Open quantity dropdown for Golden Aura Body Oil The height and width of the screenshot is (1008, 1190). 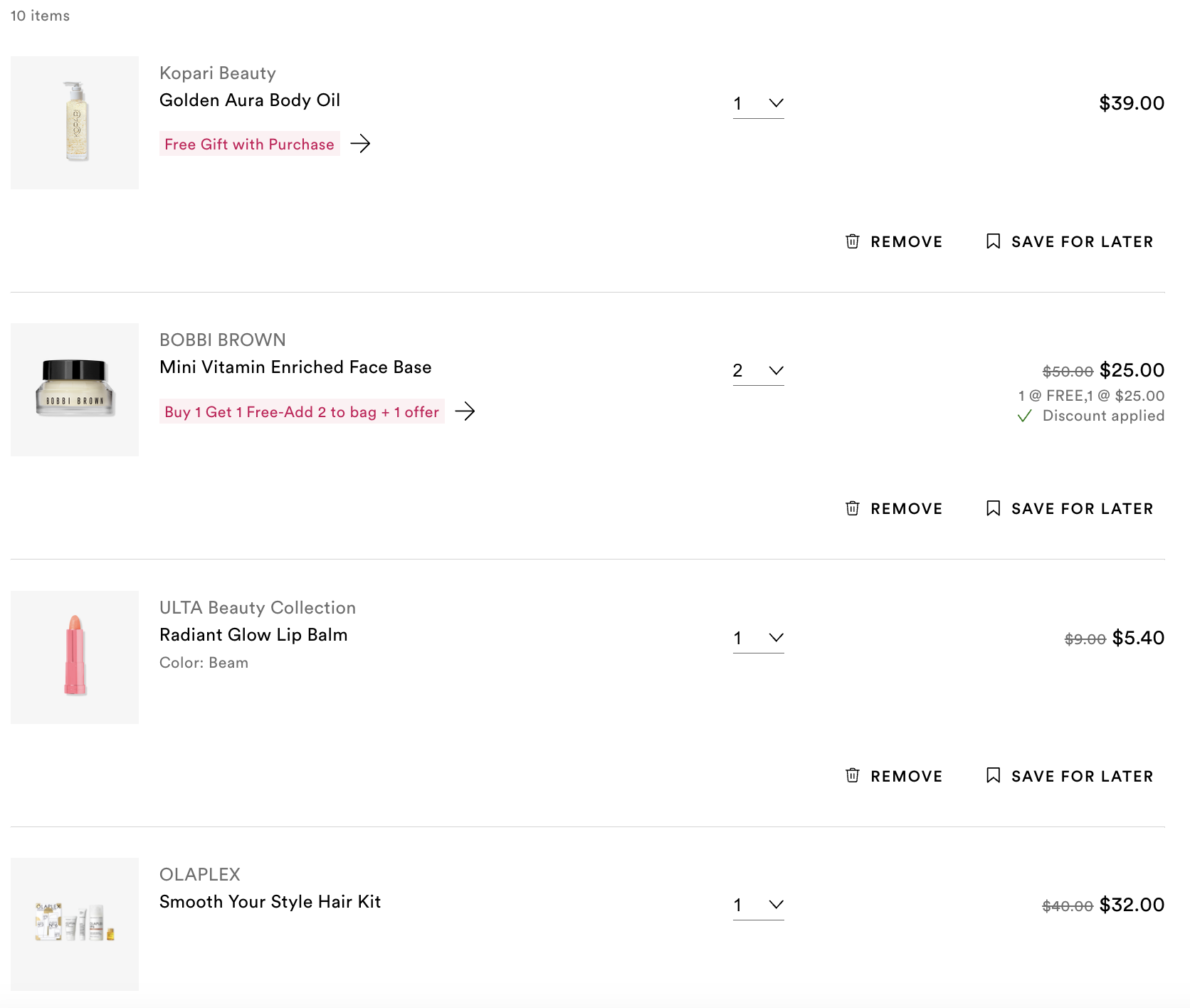(759, 104)
